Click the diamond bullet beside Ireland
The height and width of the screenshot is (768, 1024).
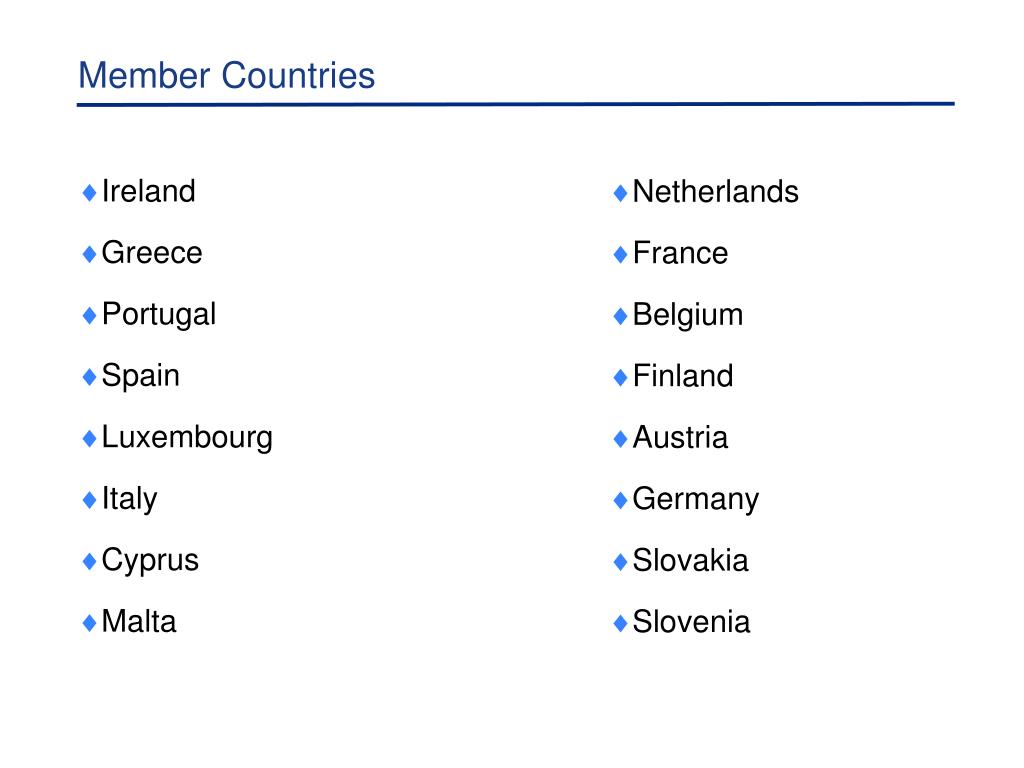(x=89, y=193)
